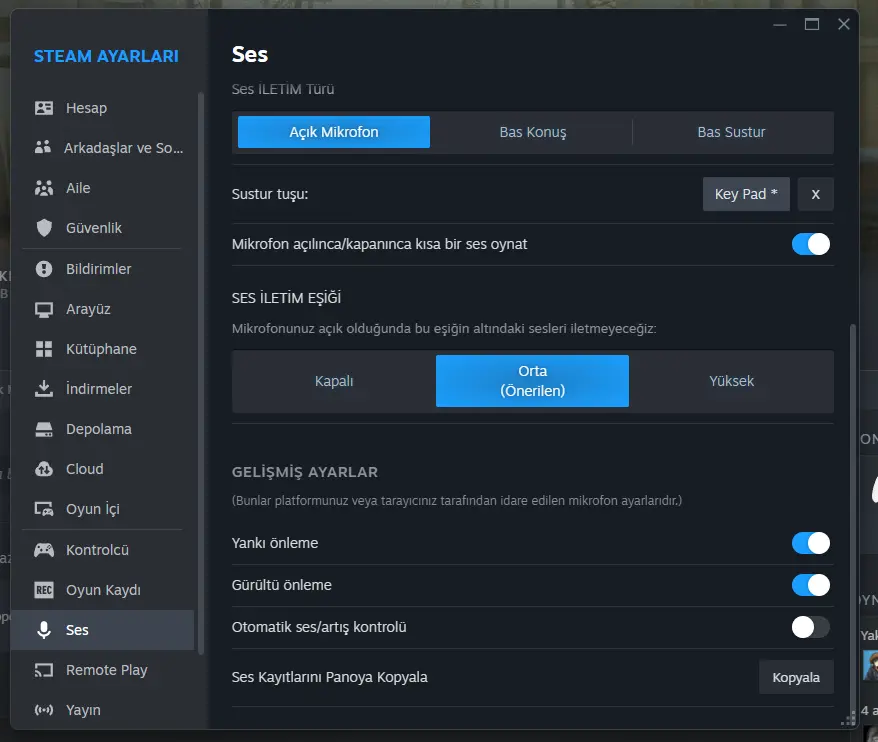Viewport: 878px width, 742px height.
Task: Select the Bas Konuş transmission tab
Action: click(533, 132)
